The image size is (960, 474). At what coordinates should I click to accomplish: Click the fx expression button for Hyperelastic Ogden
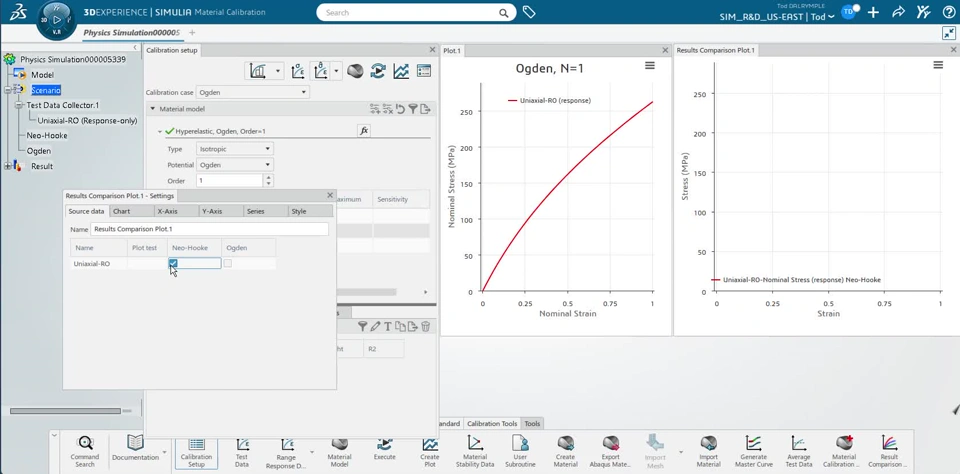point(364,130)
